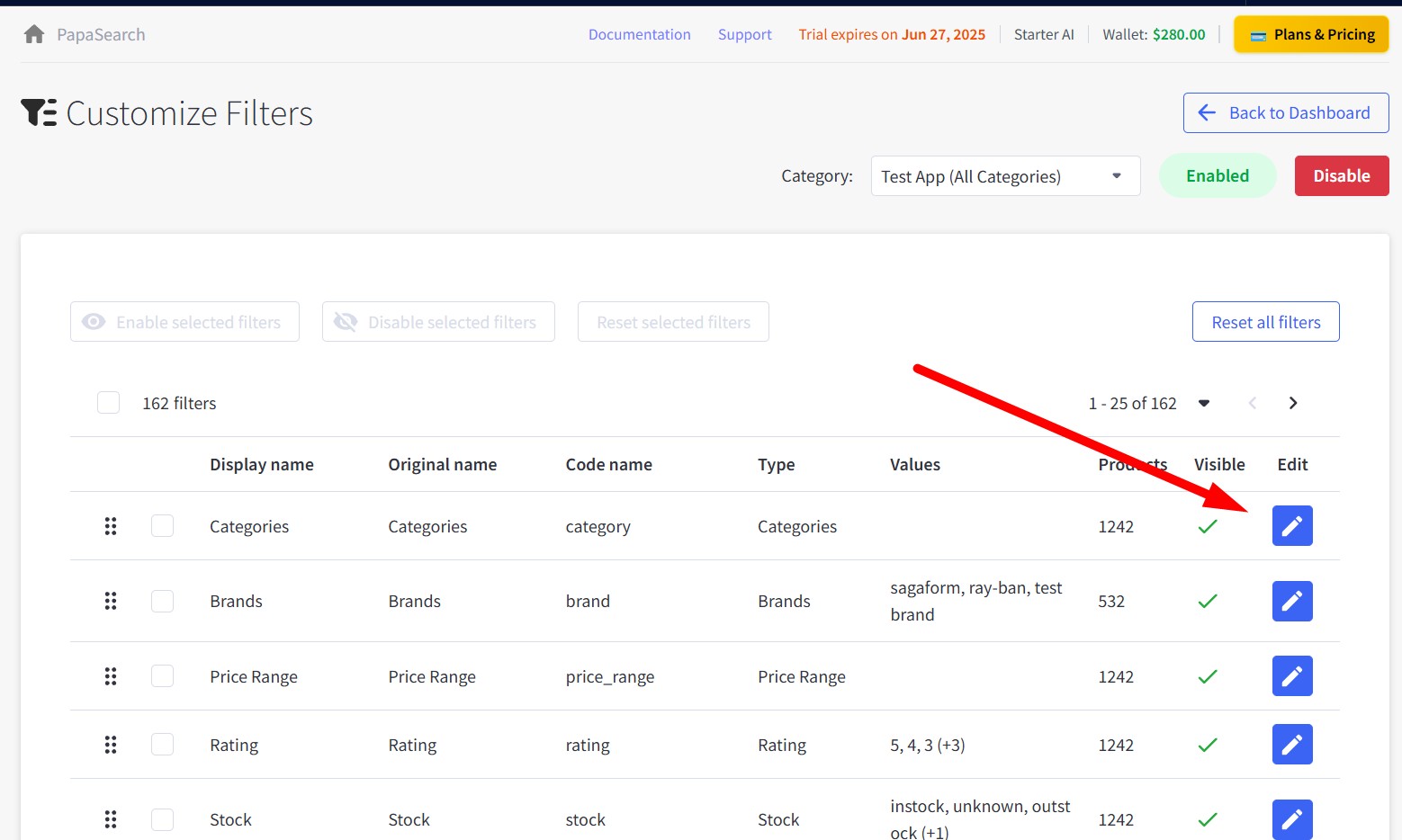Toggle visible checkmark for Stock filter
Screen dimensions: 1402x840
(x=1208, y=819)
